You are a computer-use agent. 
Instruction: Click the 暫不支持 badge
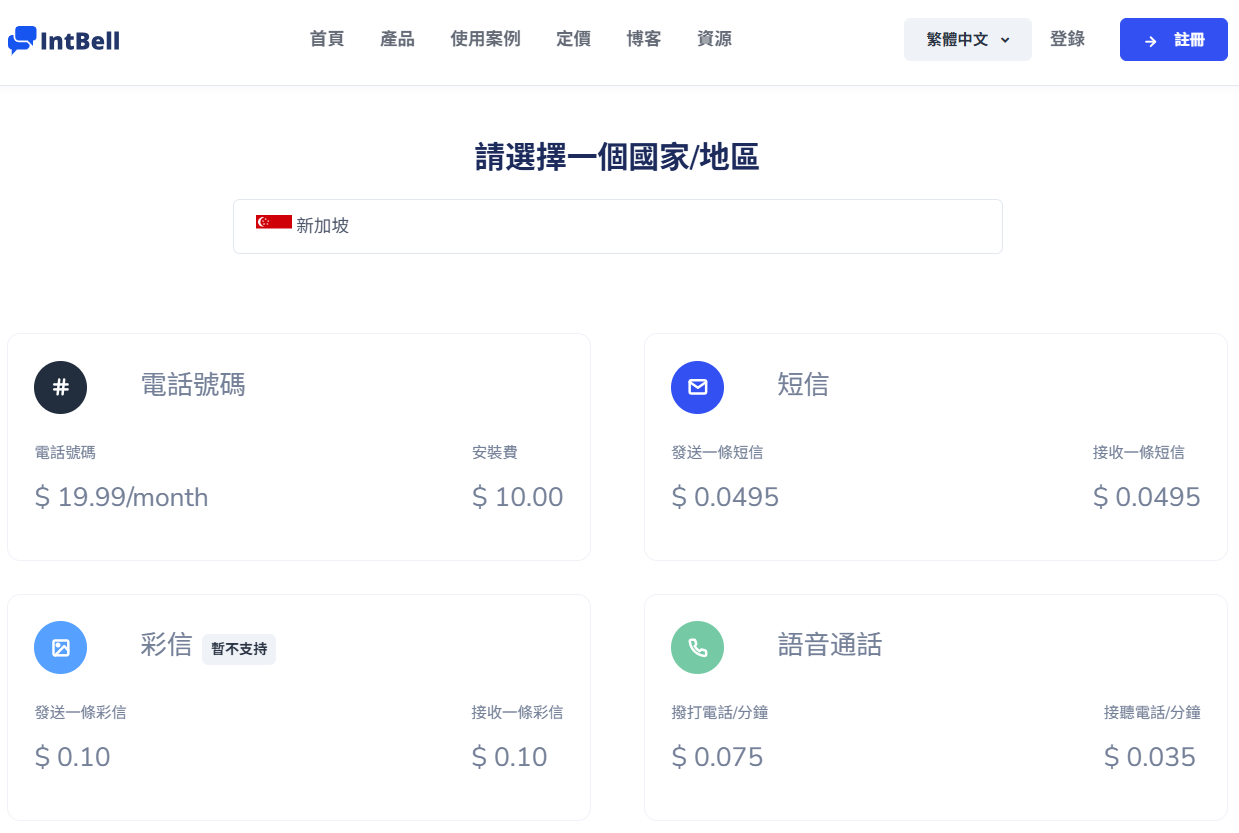(x=239, y=649)
